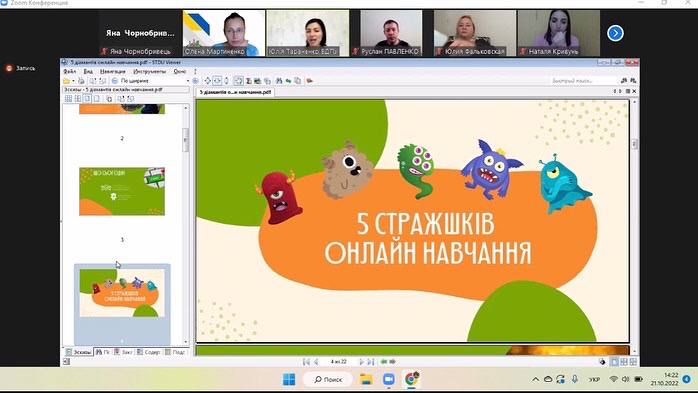
Task: Expand the open file dropdown arrow
Action: pyautogui.click(x=73, y=81)
